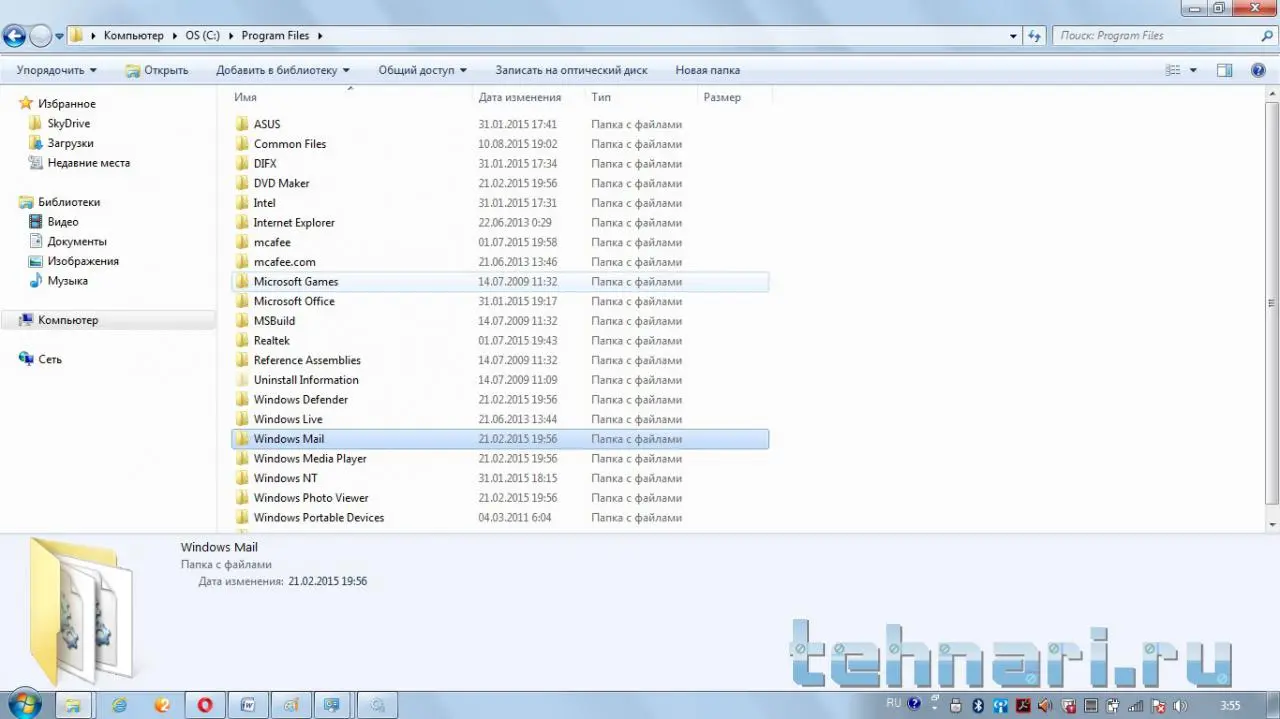Select the mcafee.com folder
Image resolution: width=1280 pixels, height=719 pixels.
(x=284, y=262)
